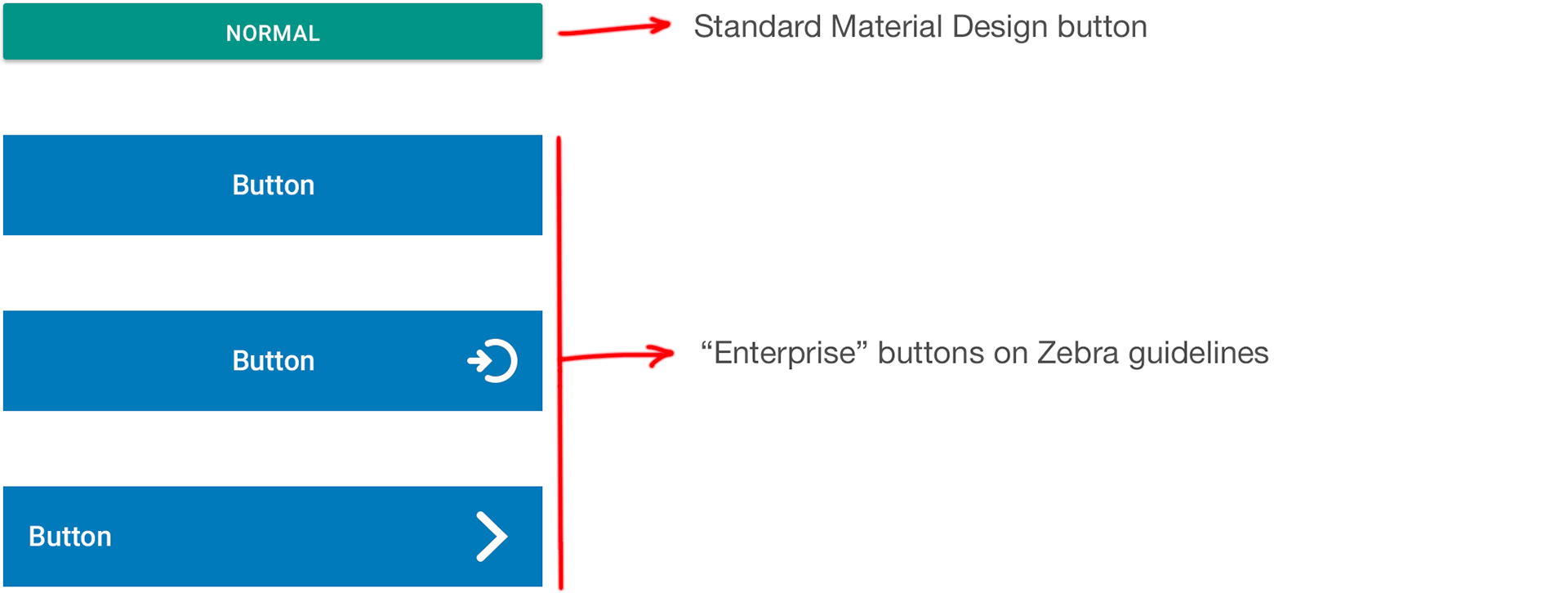Click the word NORMAL on green button
This screenshot has height=593, width=1568.
pos(273,33)
